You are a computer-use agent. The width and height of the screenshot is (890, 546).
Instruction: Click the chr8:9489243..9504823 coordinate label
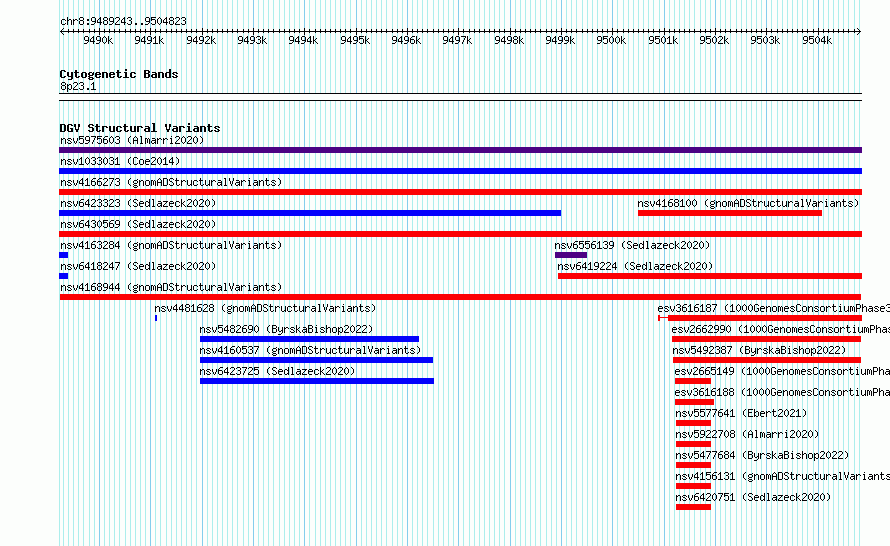123,21
